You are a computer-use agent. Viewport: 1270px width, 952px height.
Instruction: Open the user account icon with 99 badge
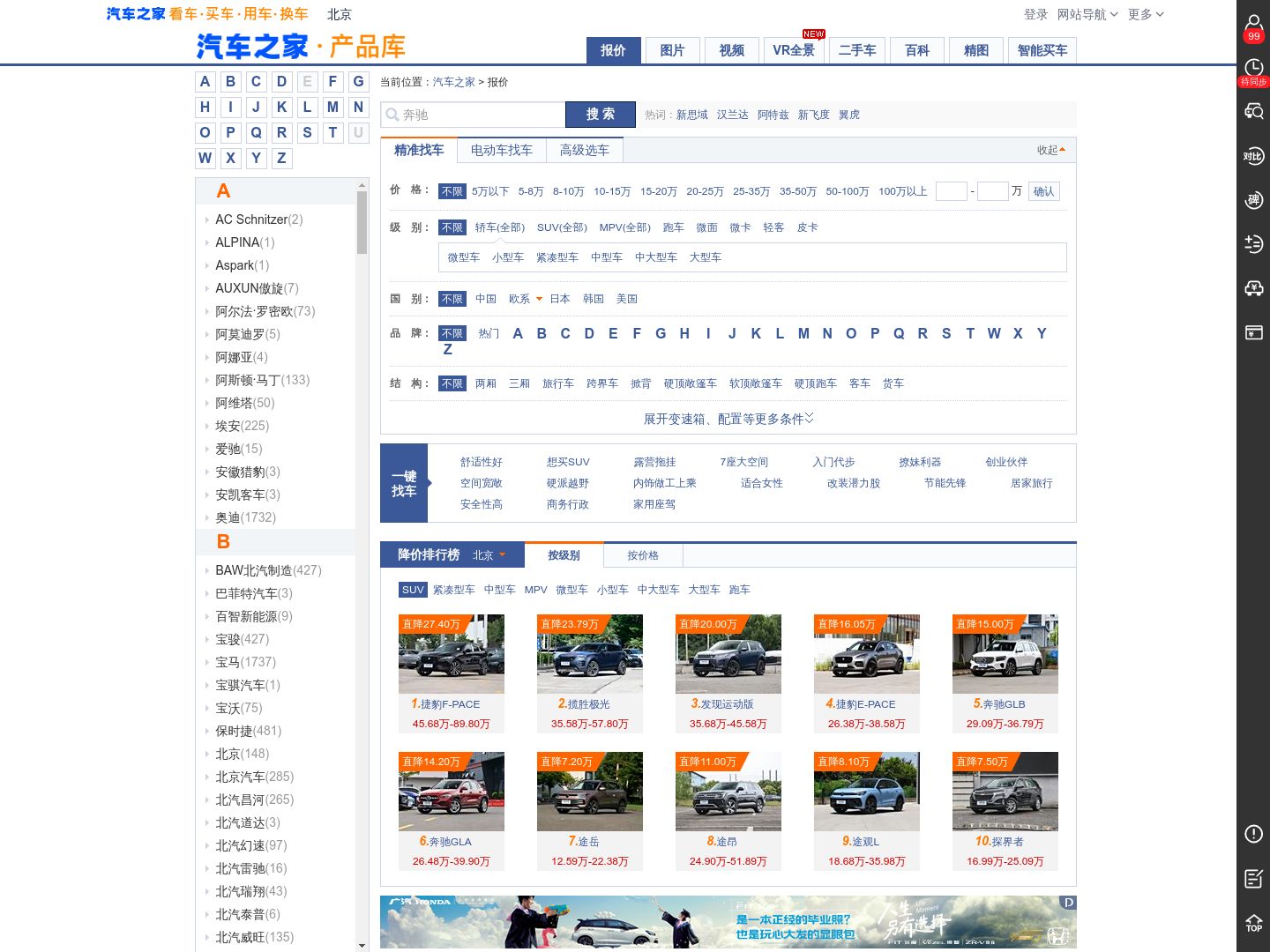pyautogui.click(x=1253, y=26)
